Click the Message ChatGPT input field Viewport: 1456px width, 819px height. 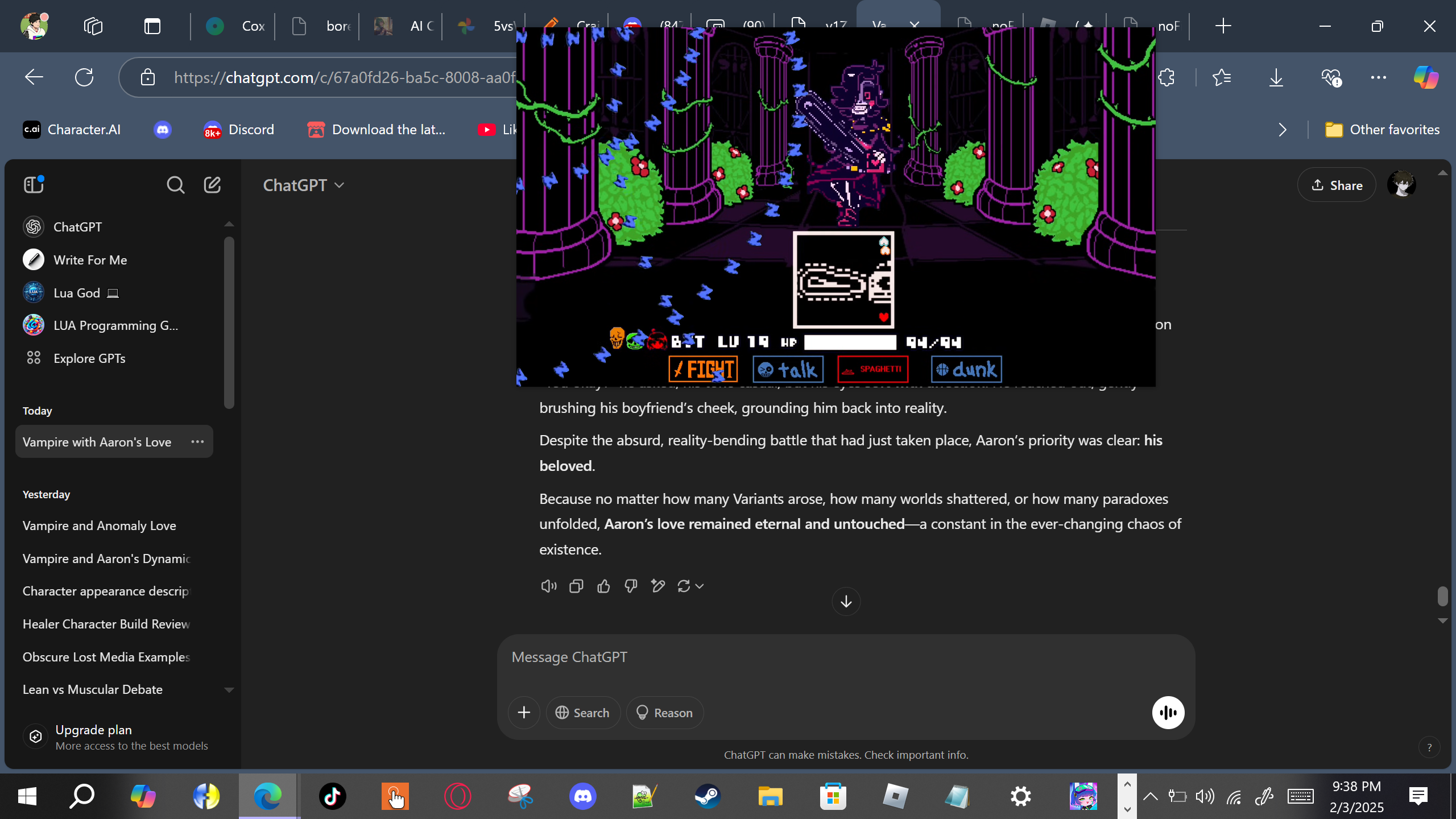(846, 657)
